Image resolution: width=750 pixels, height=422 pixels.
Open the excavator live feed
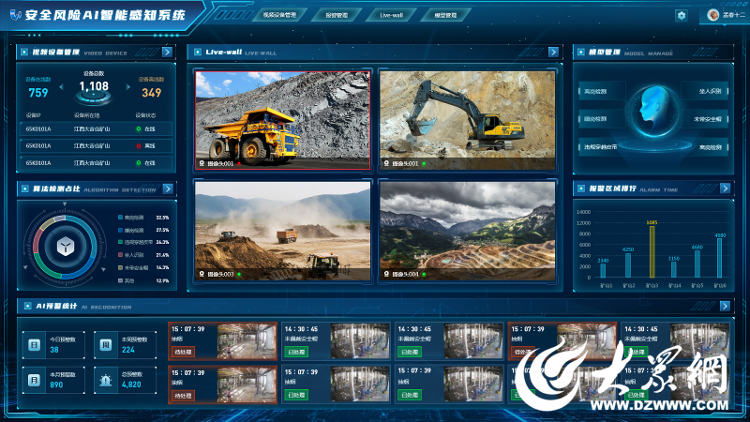click(x=467, y=120)
